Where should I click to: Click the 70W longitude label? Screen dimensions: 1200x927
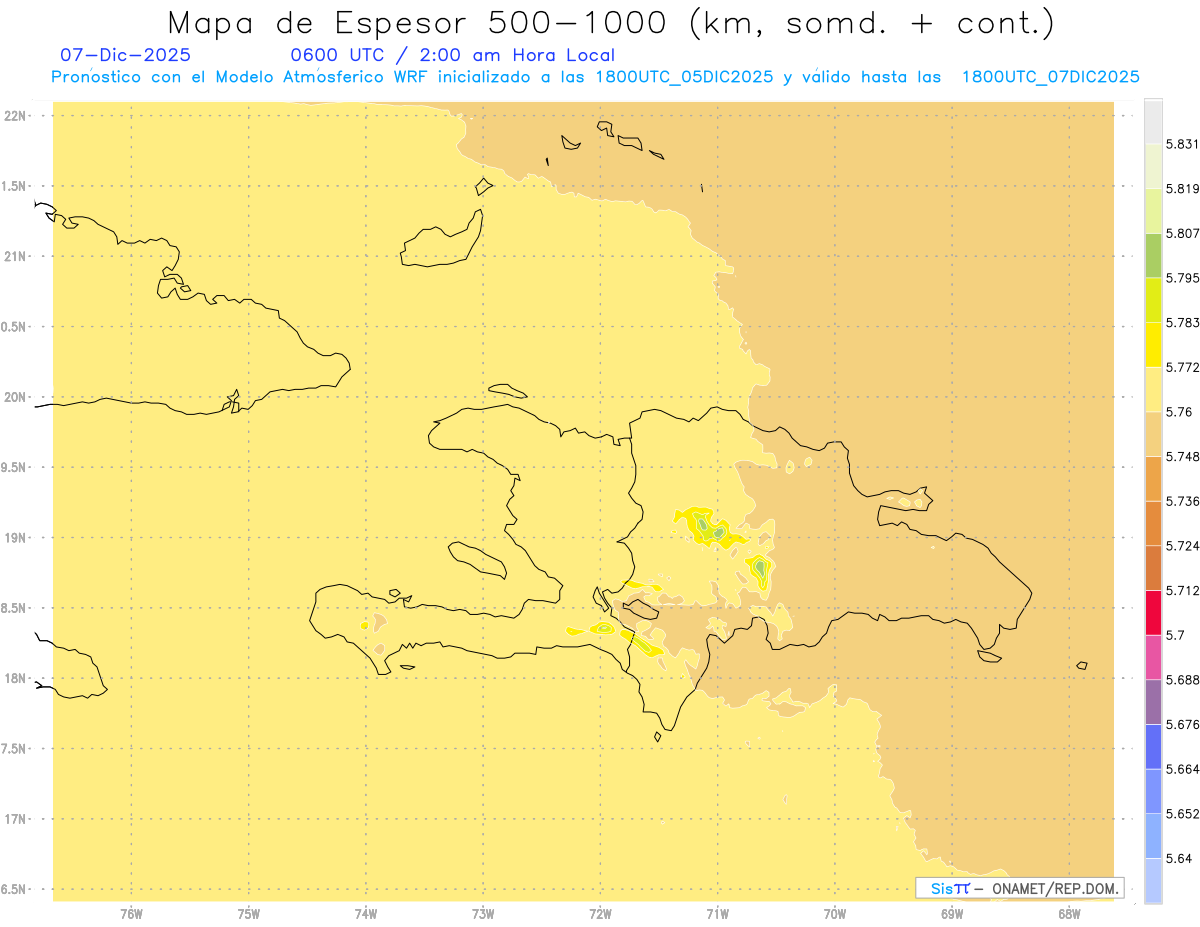(x=835, y=914)
